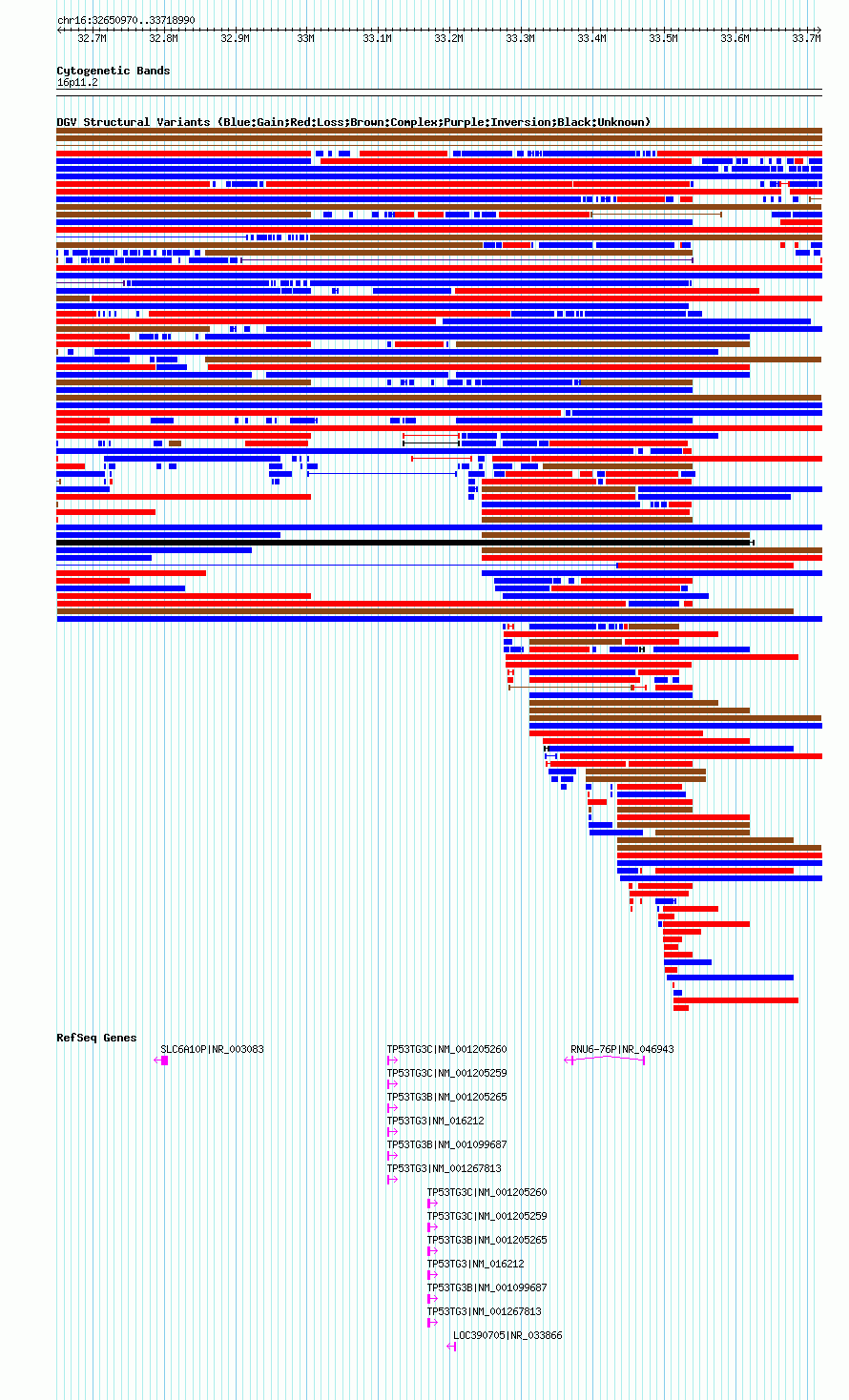The height and width of the screenshot is (1400, 849).
Task: Click the 16p11.2 band label
Action: (77, 82)
